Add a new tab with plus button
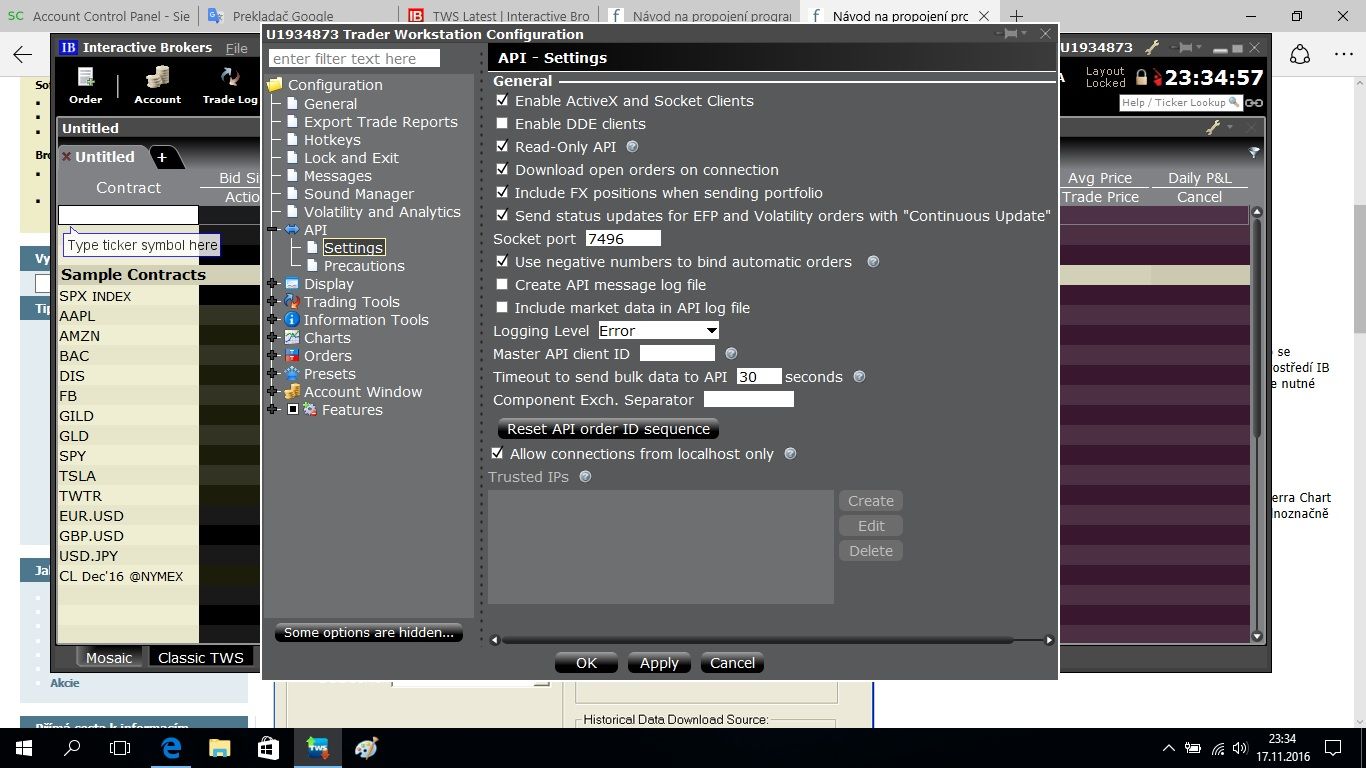This screenshot has height=768, width=1366. (162, 157)
